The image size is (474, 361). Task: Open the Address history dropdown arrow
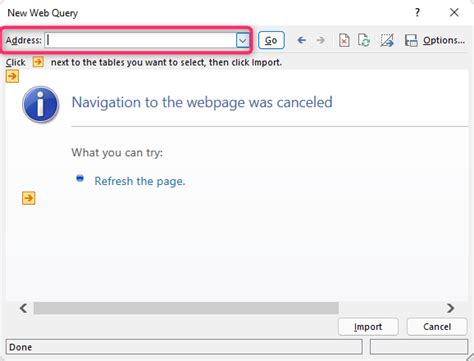pos(242,40)
